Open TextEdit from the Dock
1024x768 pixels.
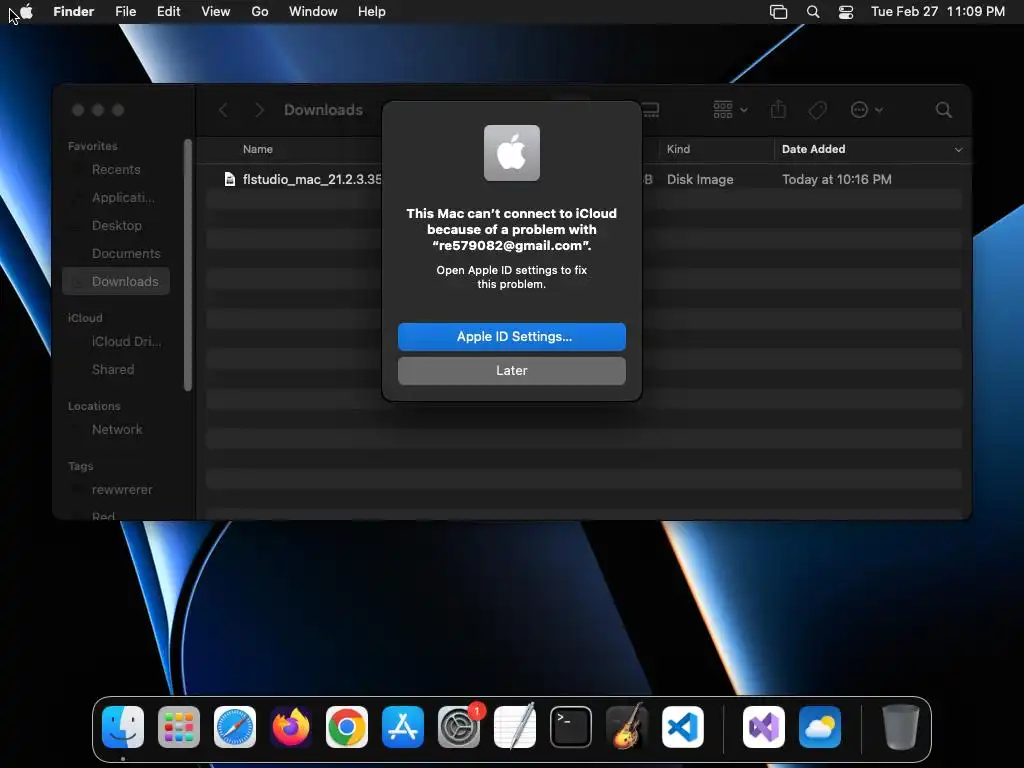tap(515, 727)
